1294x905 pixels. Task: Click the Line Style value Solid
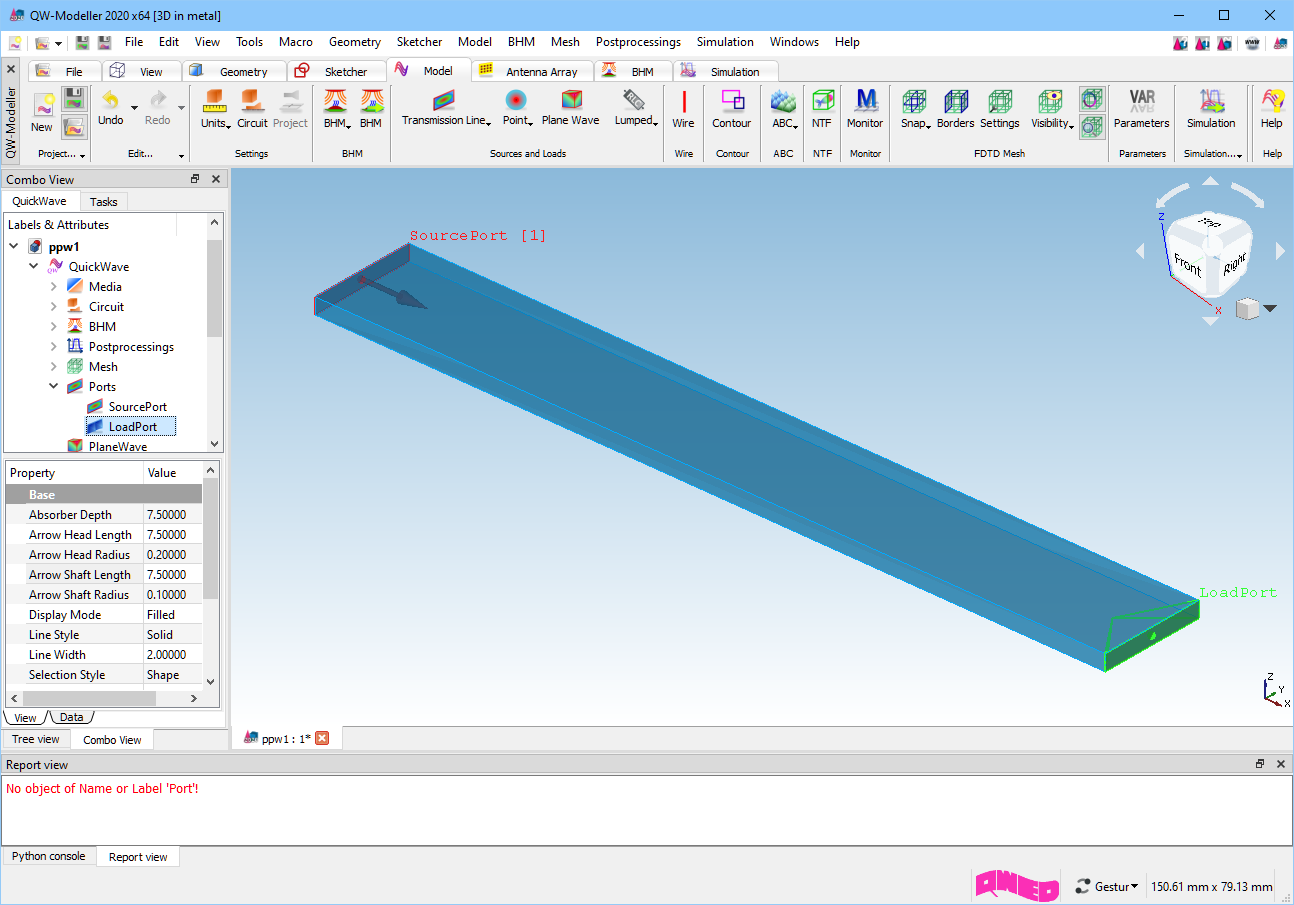click(x=173, y=635)
